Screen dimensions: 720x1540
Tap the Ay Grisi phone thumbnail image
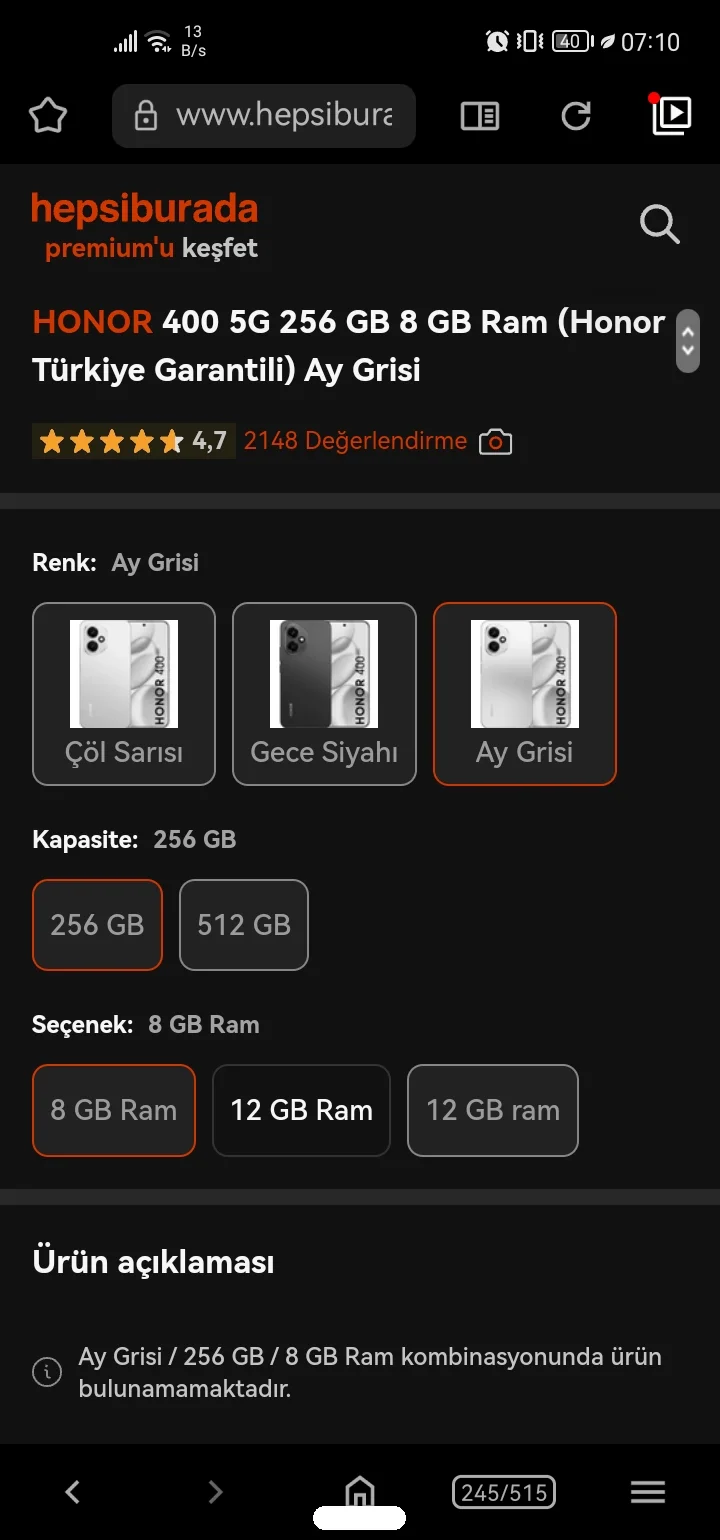[x=525, y=673]
